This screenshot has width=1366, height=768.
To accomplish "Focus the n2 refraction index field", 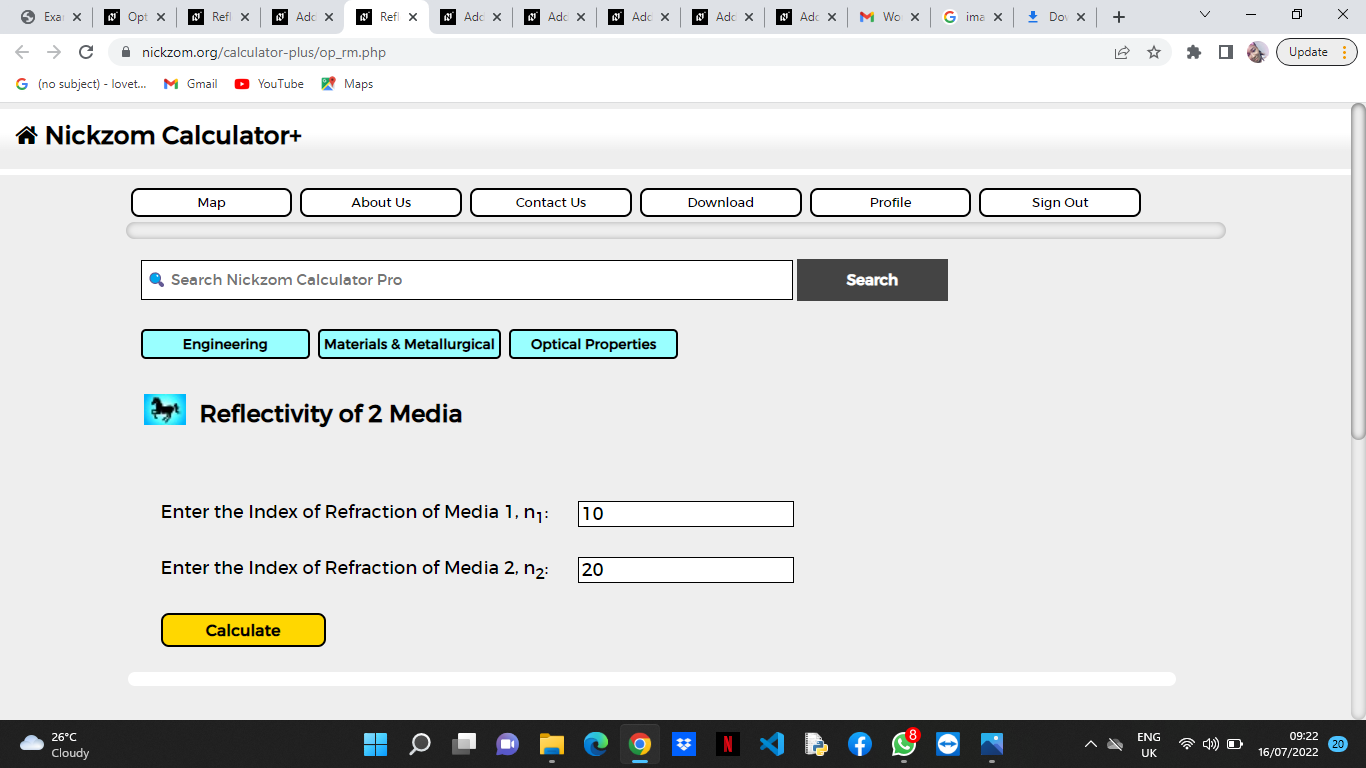I will [x=686, y=570].
